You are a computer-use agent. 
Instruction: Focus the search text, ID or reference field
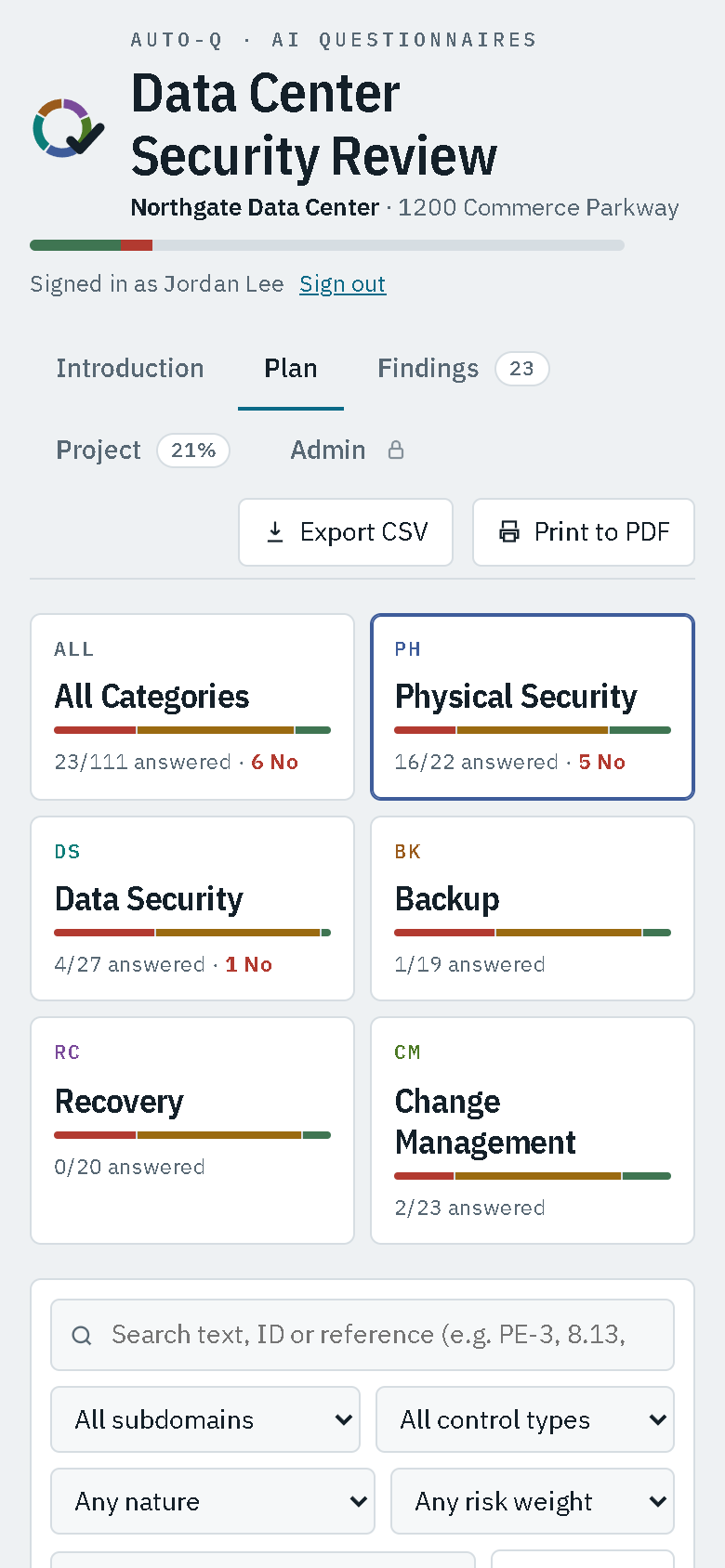coord(362,1335)
